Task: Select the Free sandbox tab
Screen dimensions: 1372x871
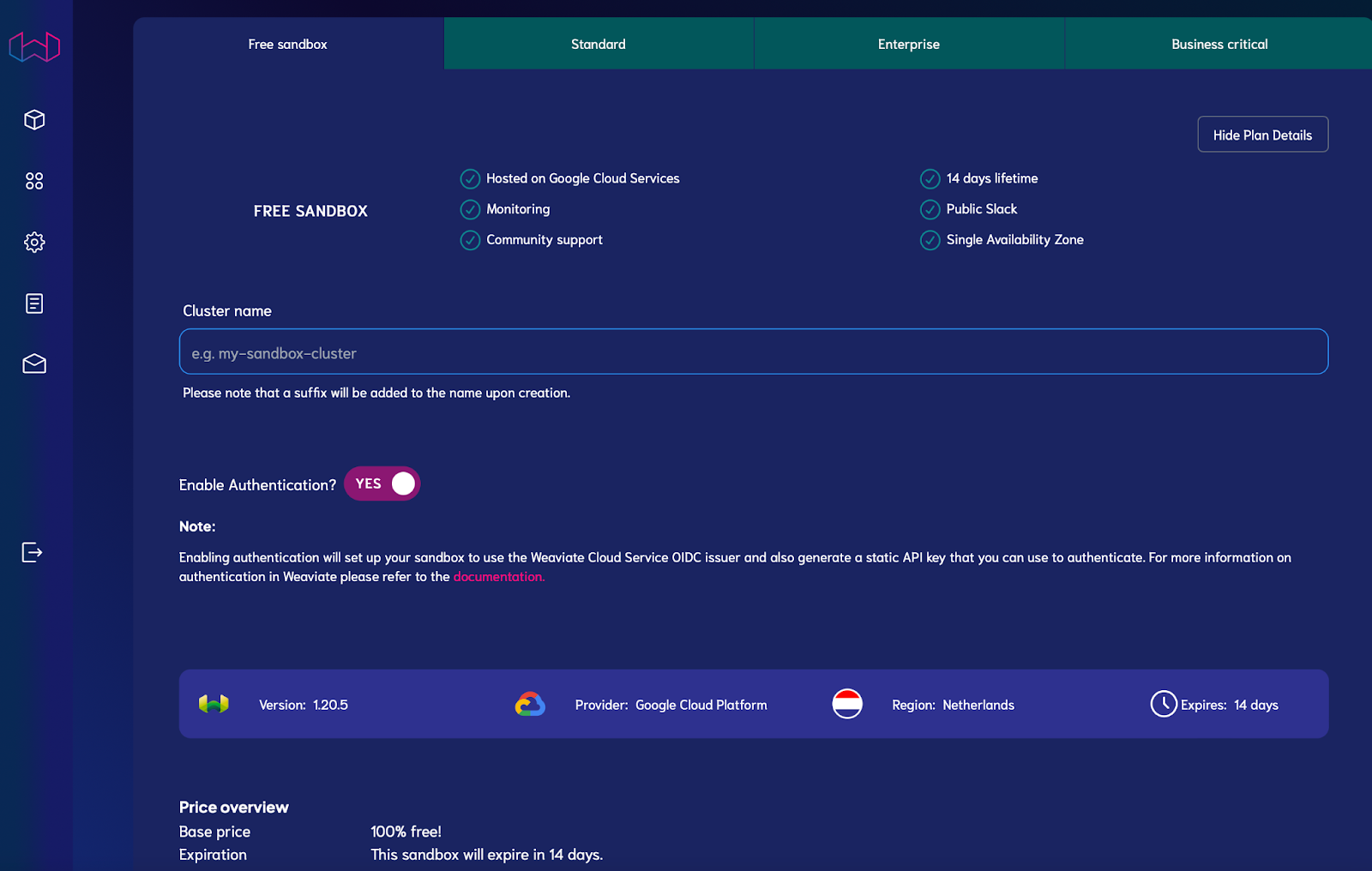Action: 288,44
